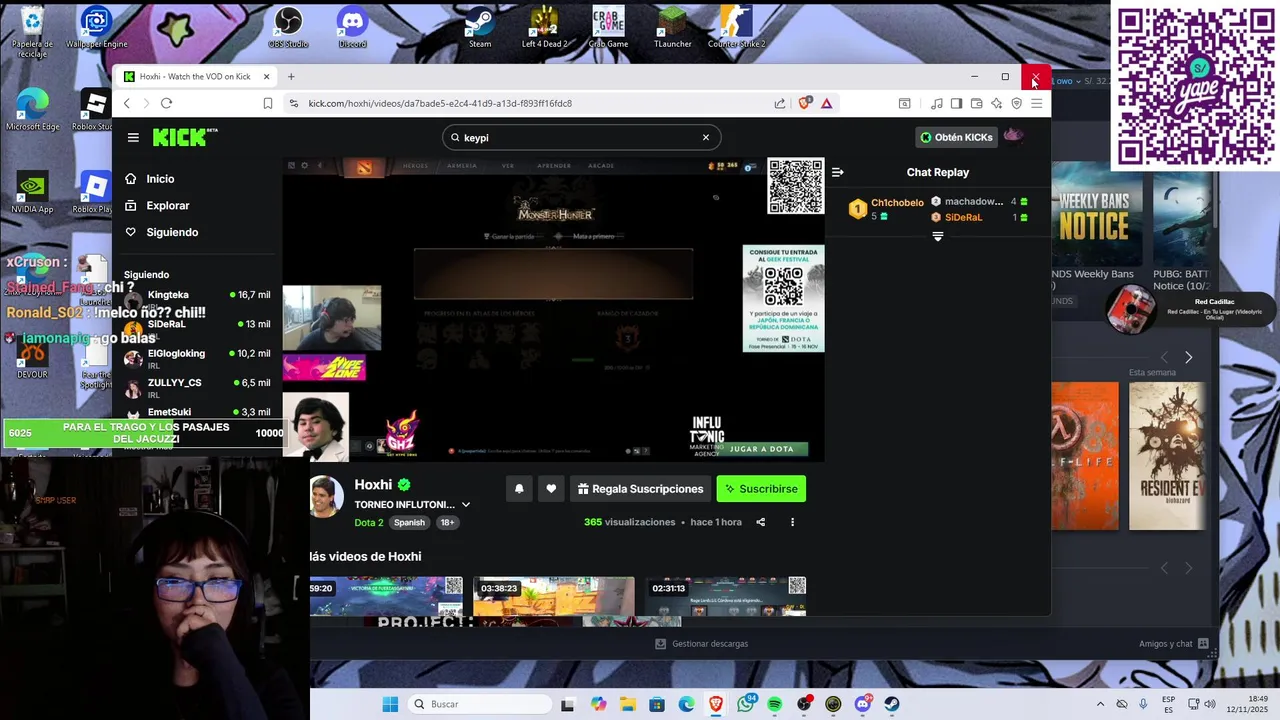Open the browser media playlist music icon
The width and height of the screenshot is (1280, 720).
pos(937,103)
